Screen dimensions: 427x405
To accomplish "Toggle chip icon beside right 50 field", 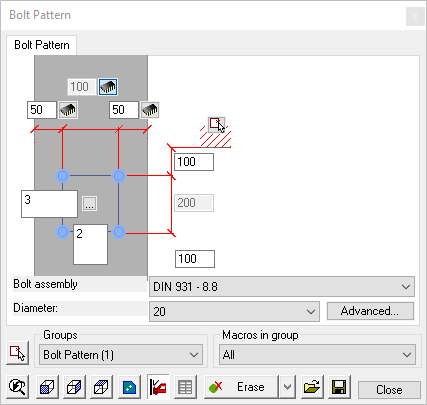I will click(x=150, y=110).
